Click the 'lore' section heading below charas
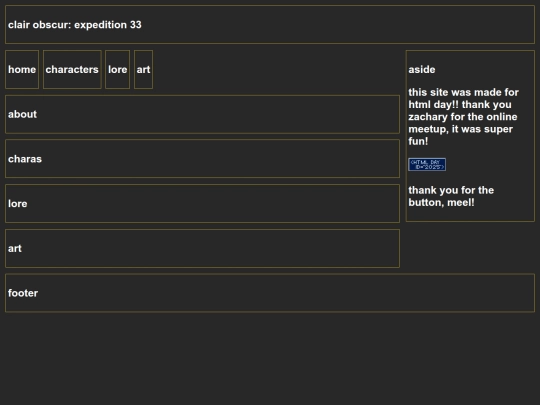Viewport: 540px width, 405px height. pos(18,204)
